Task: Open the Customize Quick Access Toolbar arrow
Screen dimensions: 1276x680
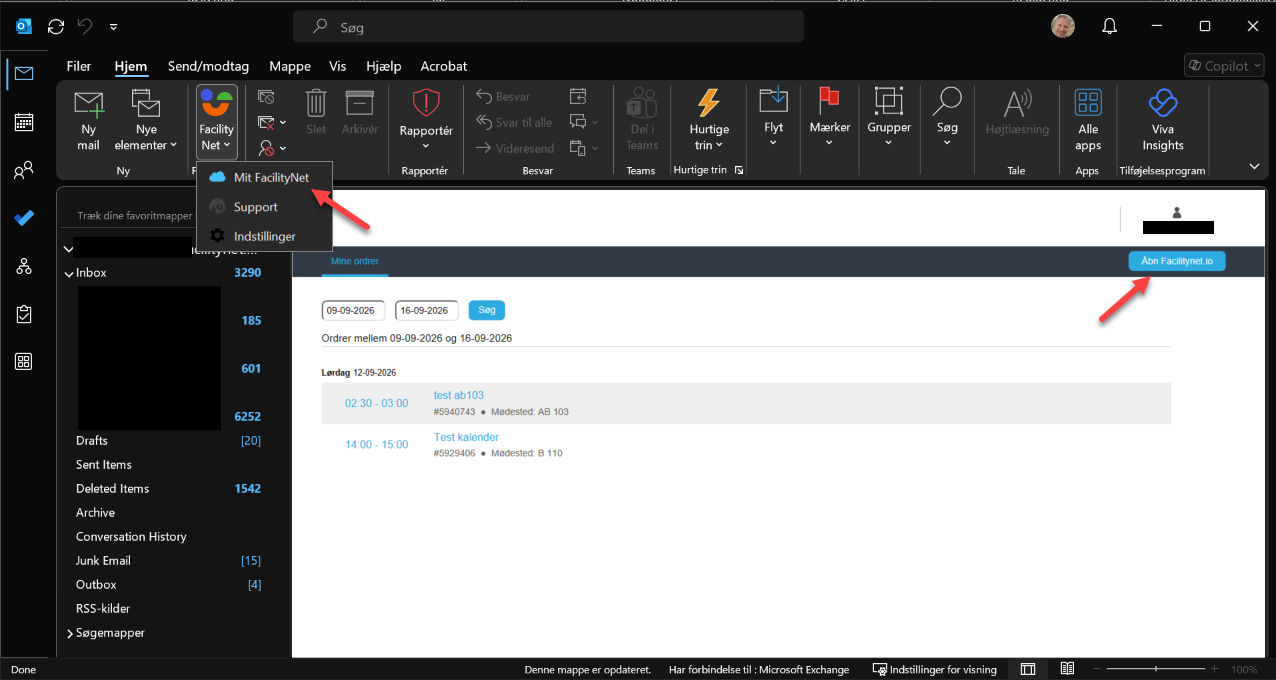Action: tap(114, 26)
